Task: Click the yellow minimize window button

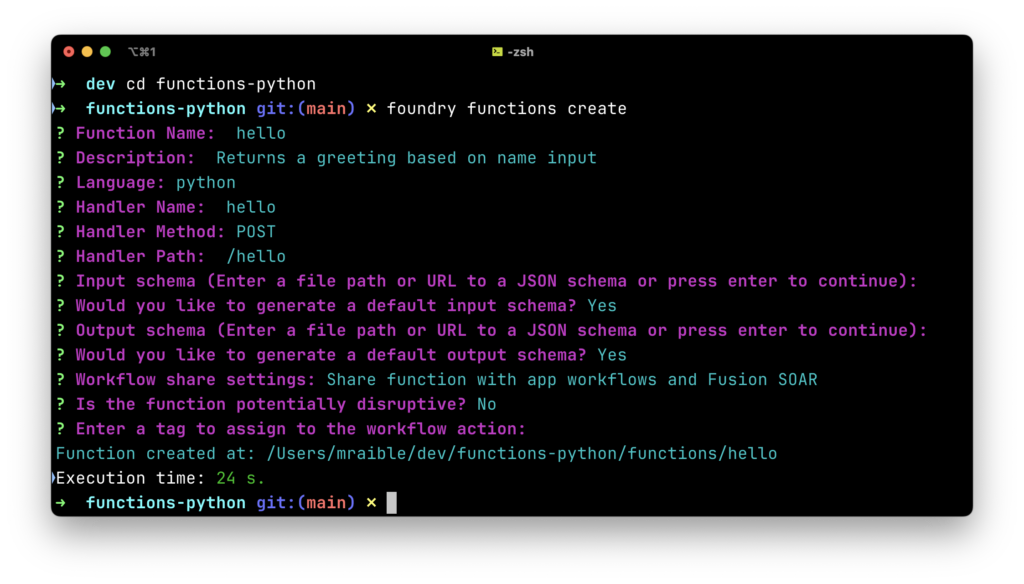Action: click(x=87, y=52)
